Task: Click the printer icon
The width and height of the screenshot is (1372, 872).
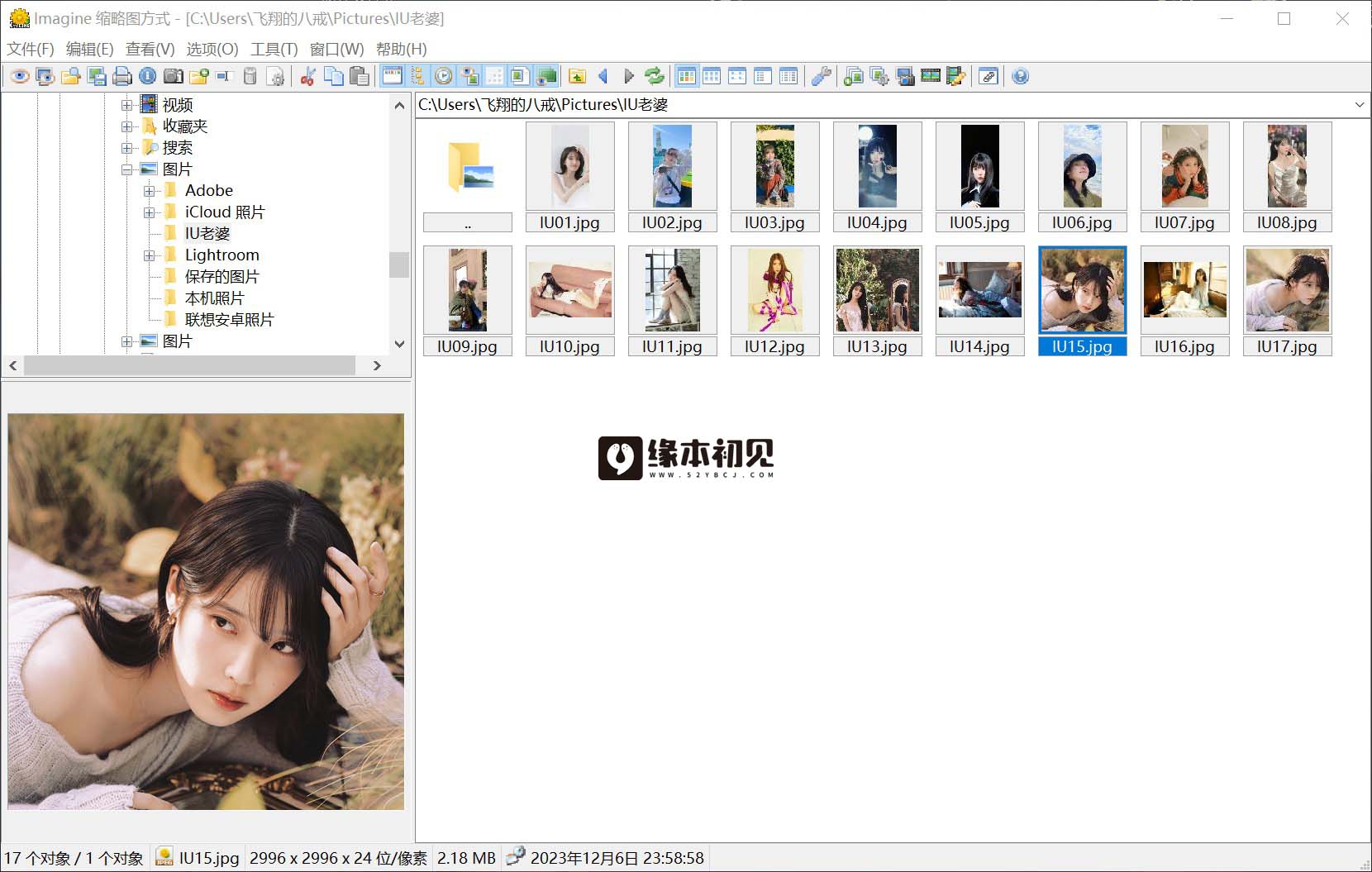Action: (122, 77)
